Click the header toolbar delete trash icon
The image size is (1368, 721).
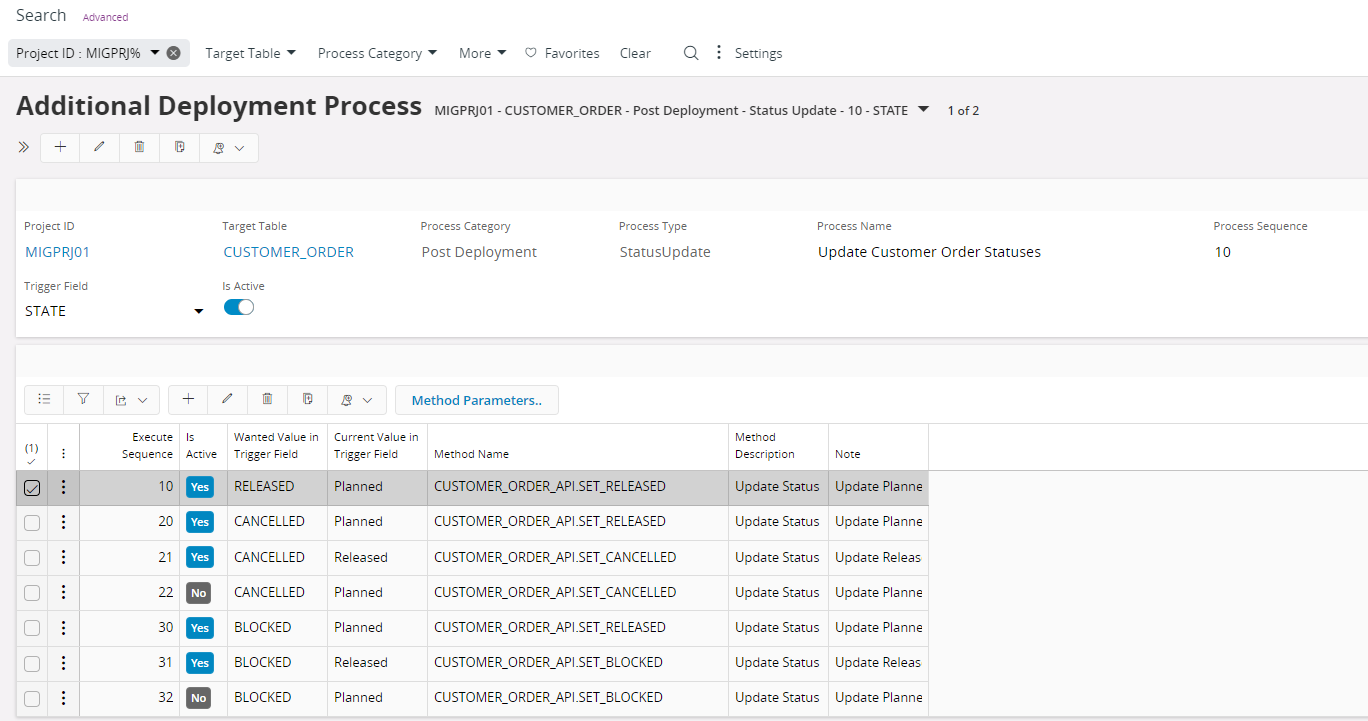tap(139, 147)
